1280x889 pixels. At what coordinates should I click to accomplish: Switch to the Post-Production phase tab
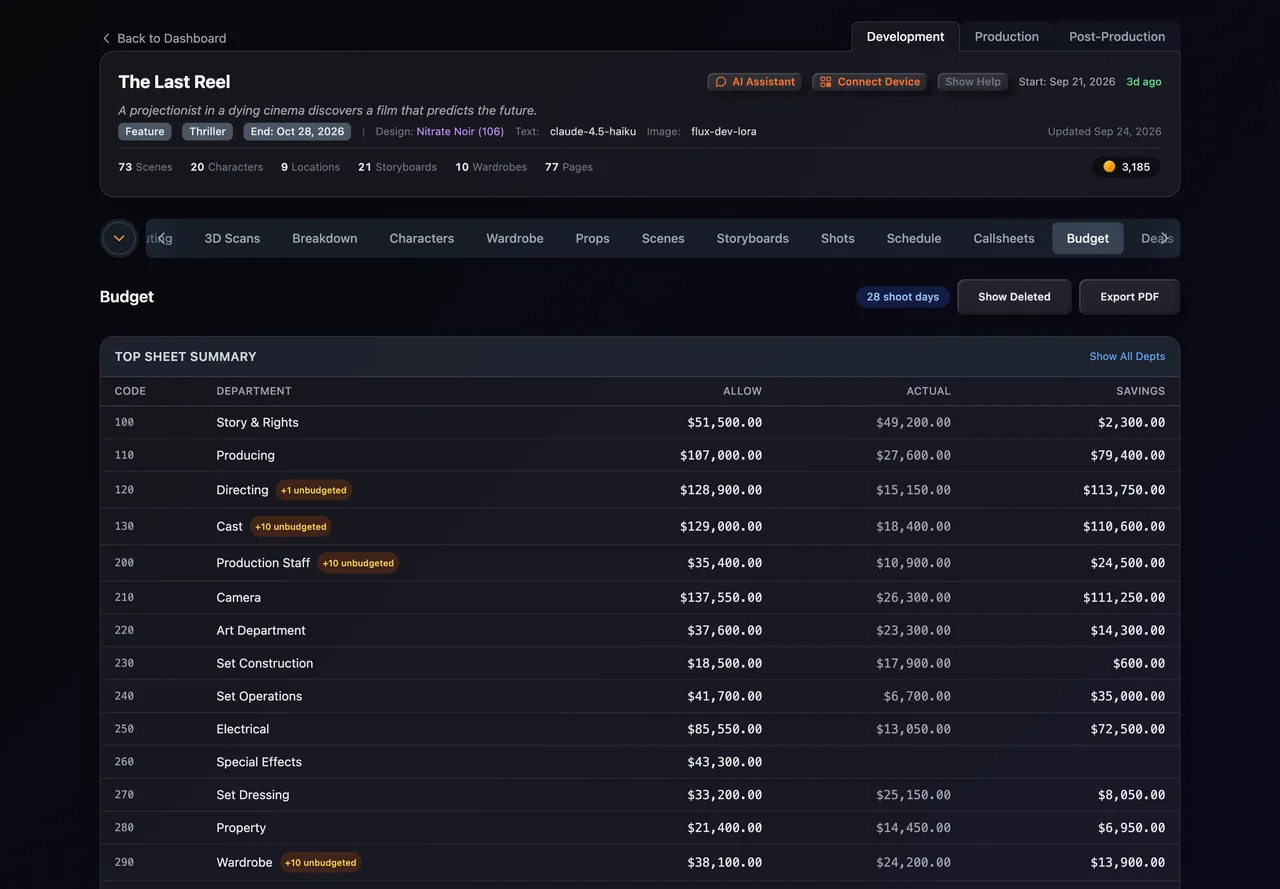(1117, 37)
